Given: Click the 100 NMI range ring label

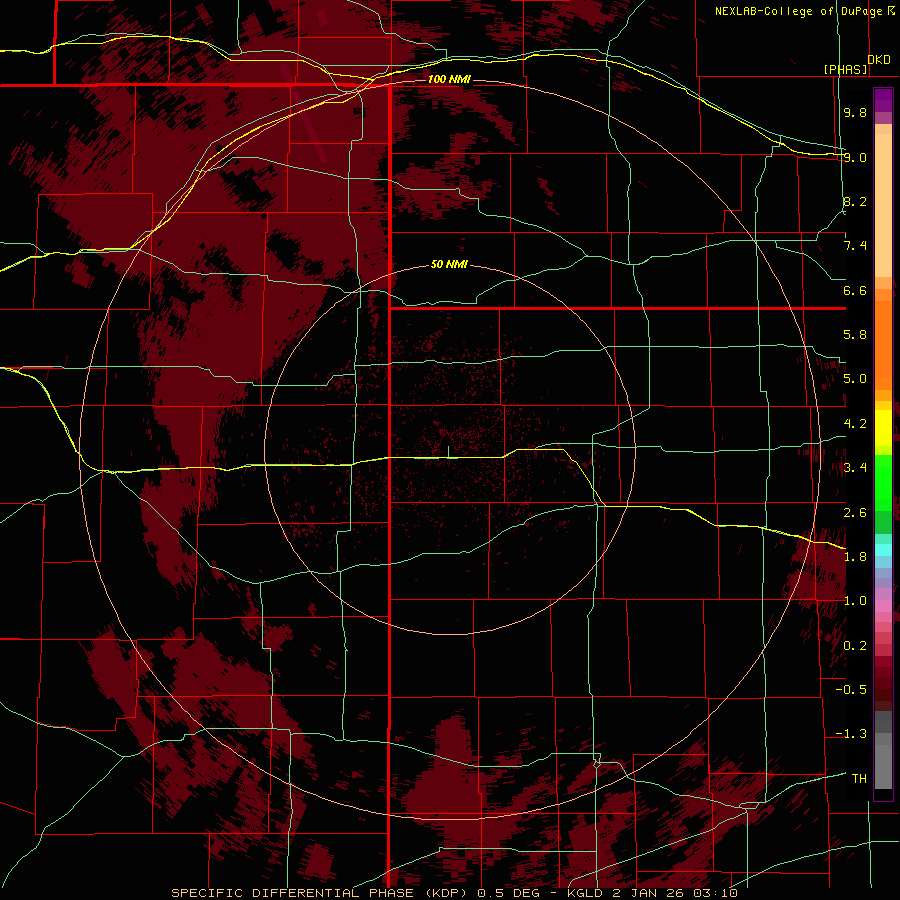Looking at the screenshot, I should [x=449, y=79].
